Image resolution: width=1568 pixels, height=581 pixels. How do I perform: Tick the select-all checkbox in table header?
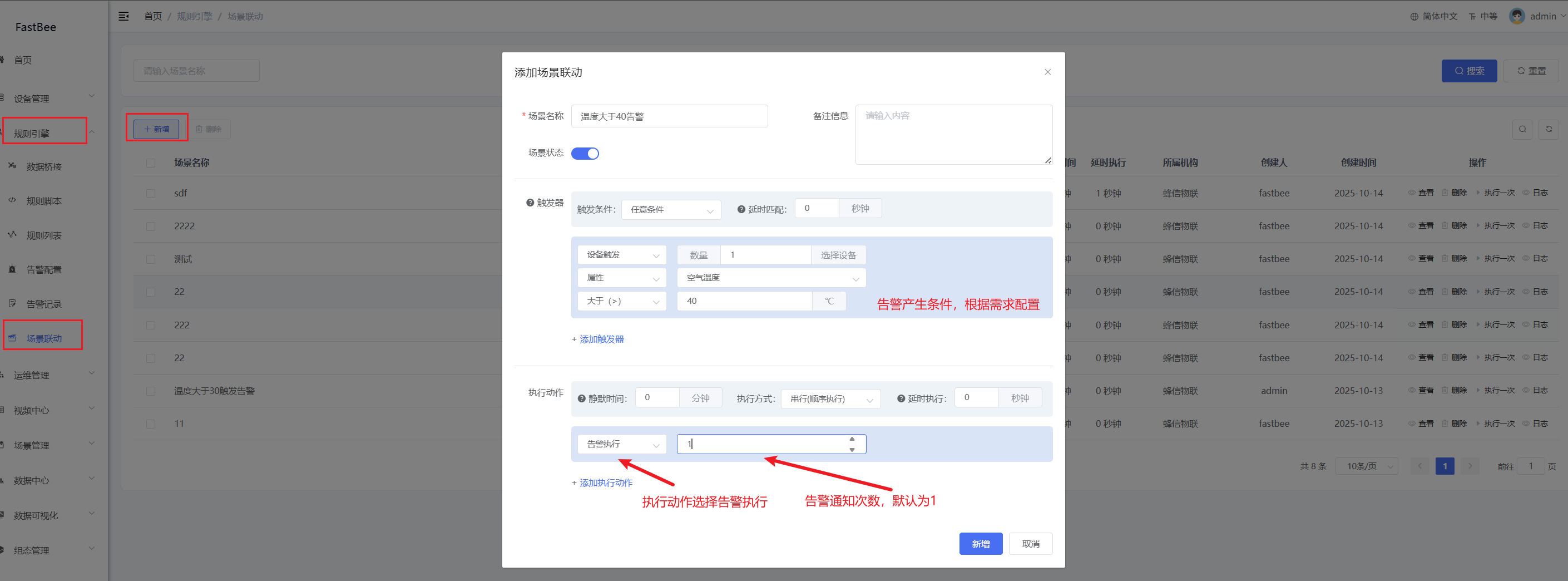coord(150,163)
